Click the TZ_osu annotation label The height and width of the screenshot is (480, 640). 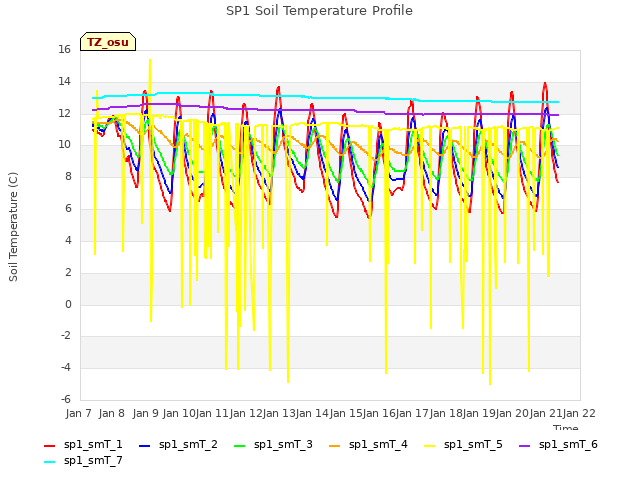[x=108, y=42]
